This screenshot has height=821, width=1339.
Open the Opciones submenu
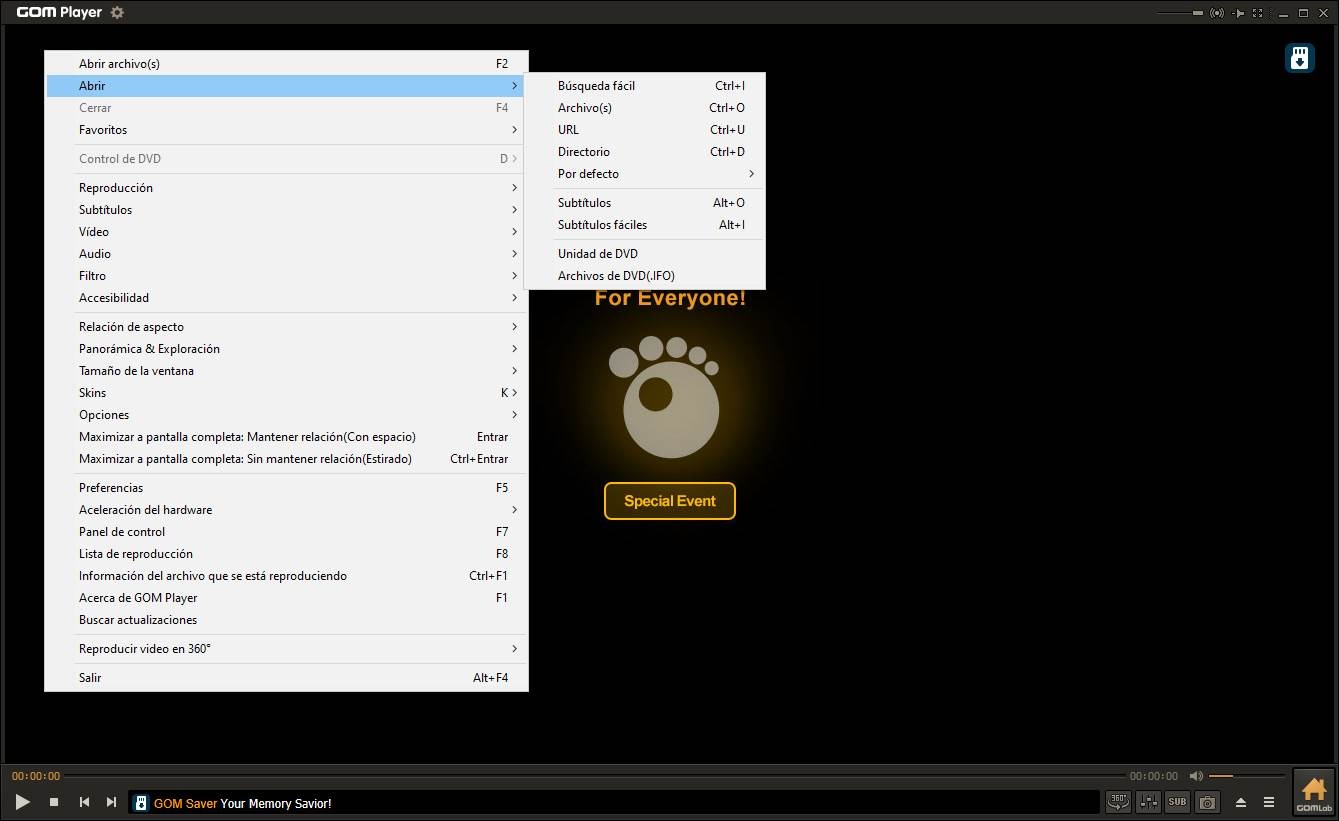286,415
